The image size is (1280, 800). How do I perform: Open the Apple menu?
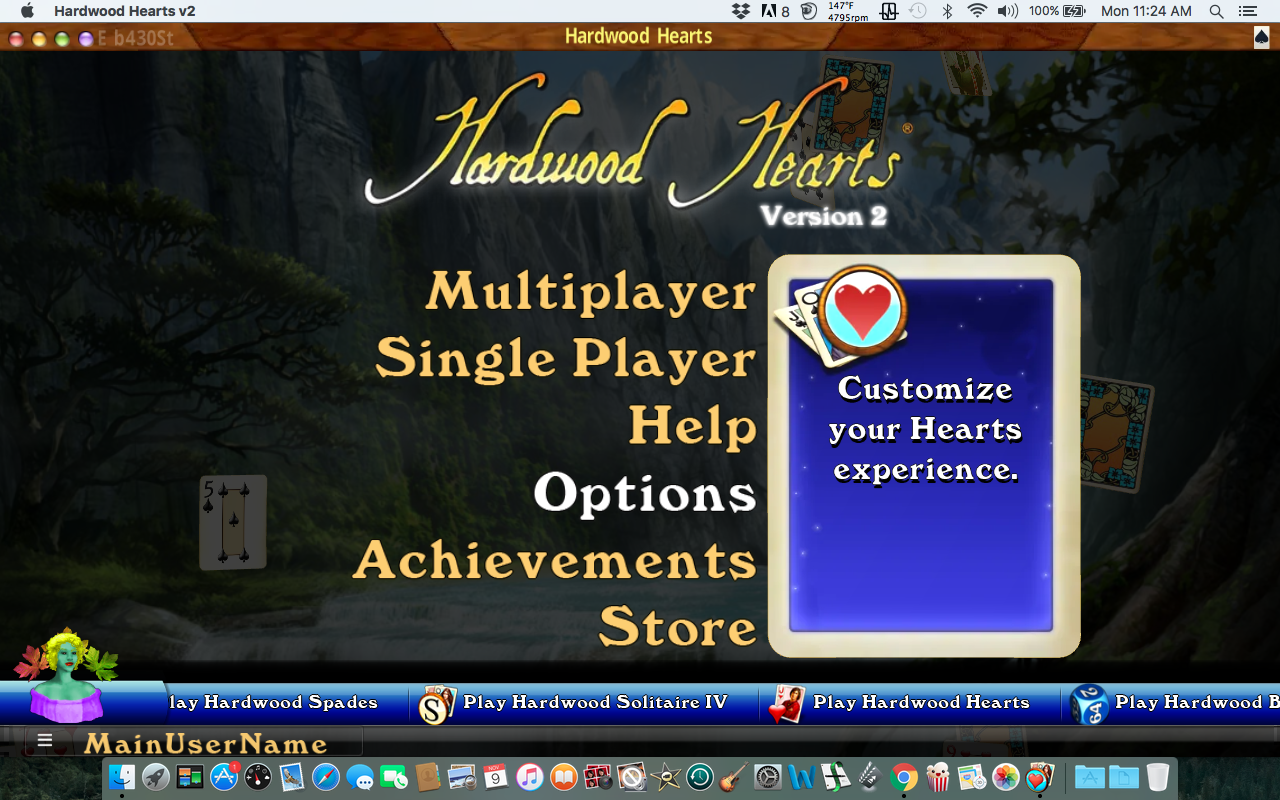click(27, 11)
